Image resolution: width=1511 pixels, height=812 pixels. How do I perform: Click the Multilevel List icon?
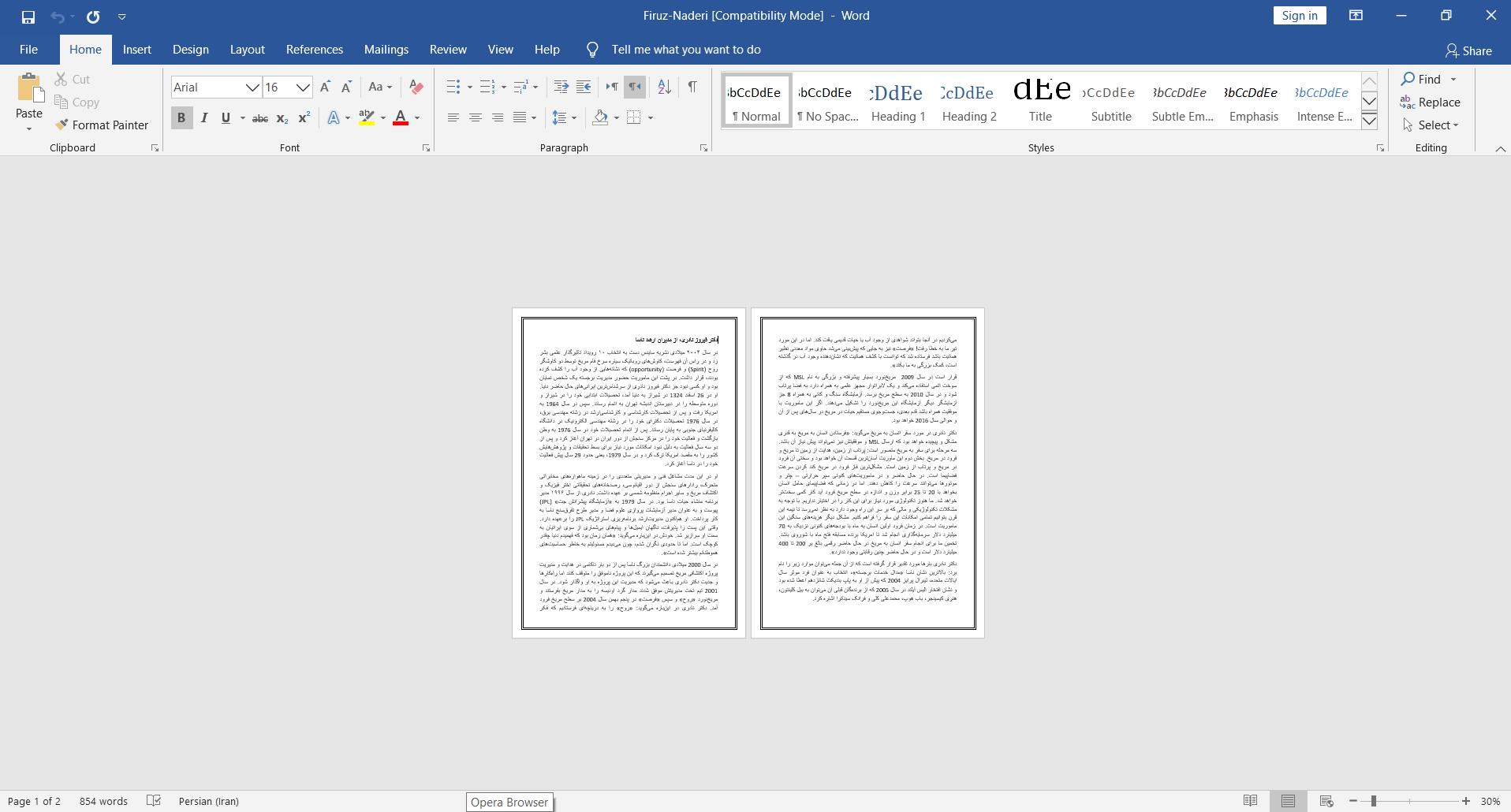pos(521,87)
